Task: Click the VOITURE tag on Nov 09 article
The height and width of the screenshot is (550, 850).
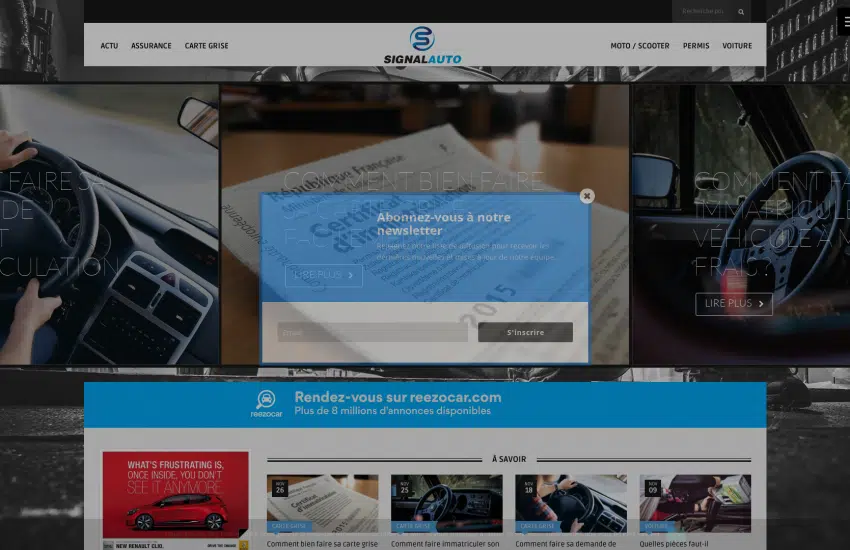Action: point(656,526)
